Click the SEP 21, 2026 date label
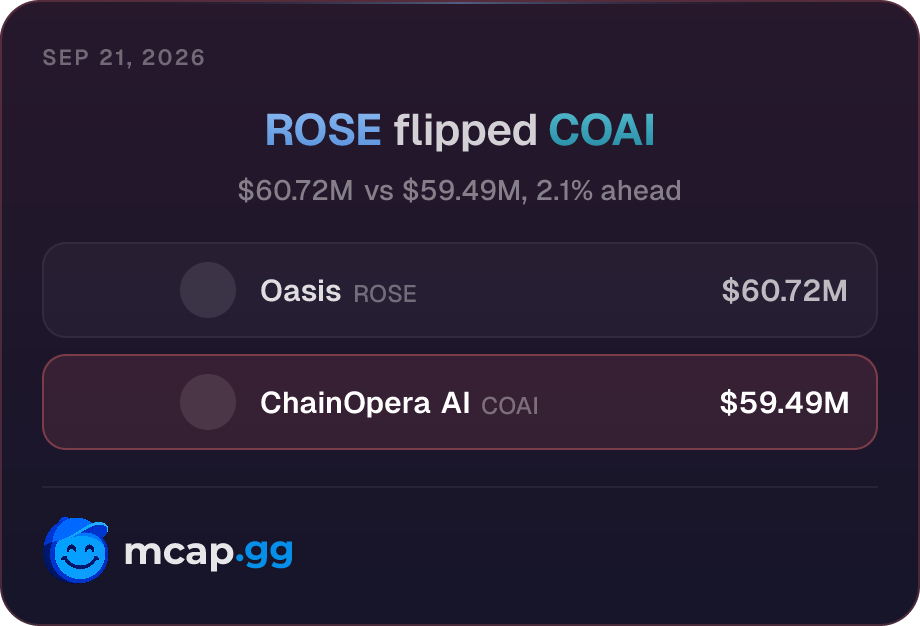Screen dimensions: 920x626 click(124, 57)
